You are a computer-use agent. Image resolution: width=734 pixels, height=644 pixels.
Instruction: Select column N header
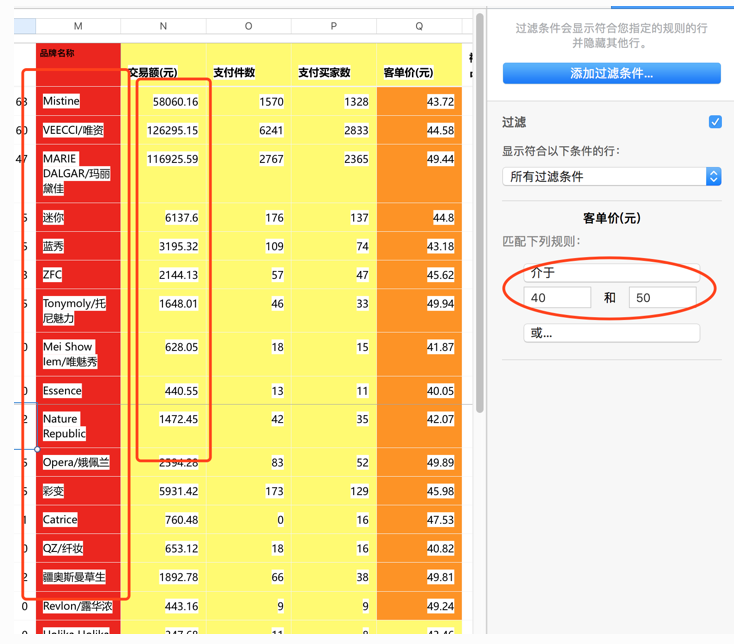163,26
